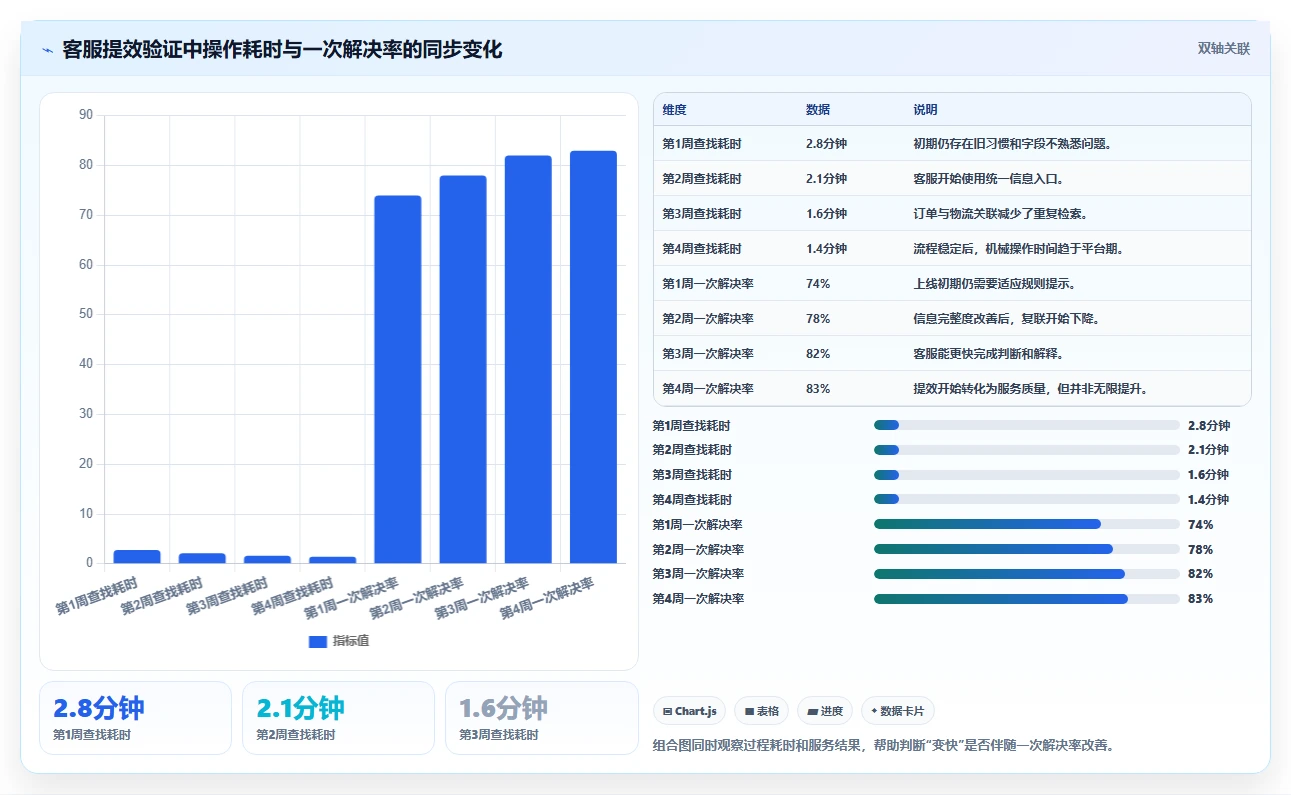Click the 78% progress bar for 第2周一次解决率
This screenshot has height=795, width=1291.
[x=1027, y=549]
